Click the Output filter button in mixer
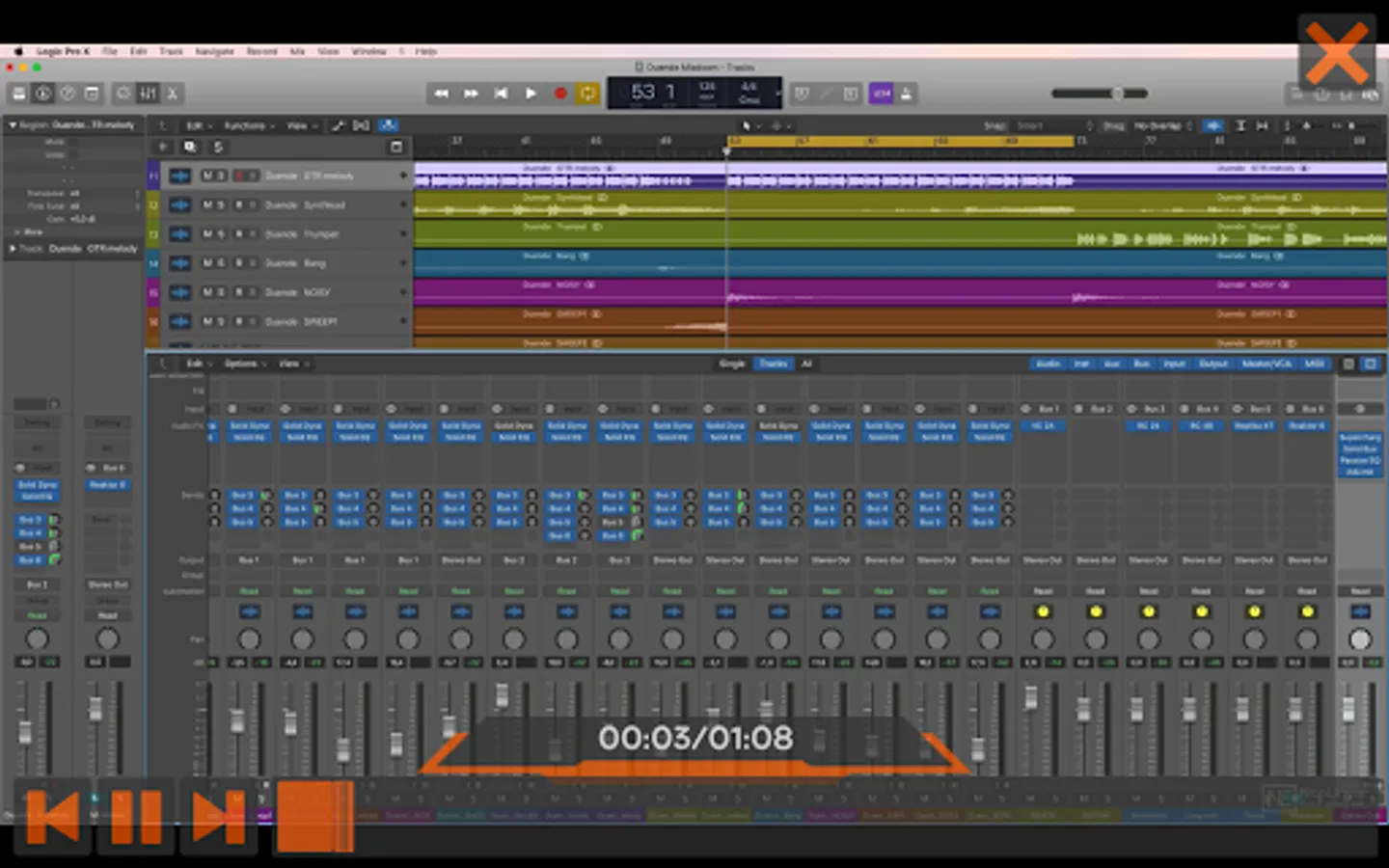Image resolution: width=1389 pixels, height=868 pixels. [x=1212, y=364]
